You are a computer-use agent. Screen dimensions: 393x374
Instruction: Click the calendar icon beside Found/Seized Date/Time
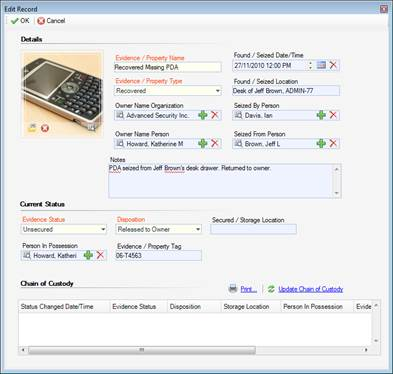[x=321, y=65]
